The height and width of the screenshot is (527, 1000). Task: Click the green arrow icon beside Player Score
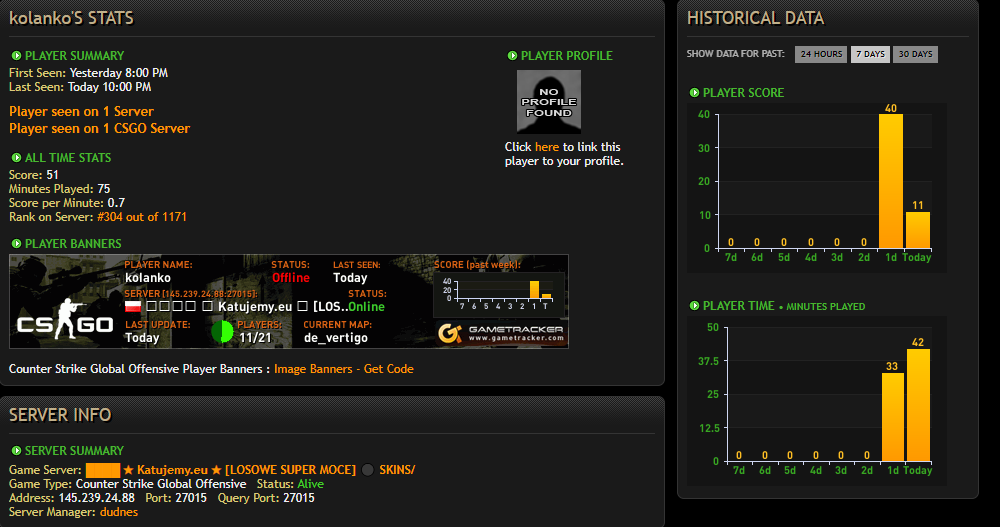pyautogui.click(x=695, y=93)
